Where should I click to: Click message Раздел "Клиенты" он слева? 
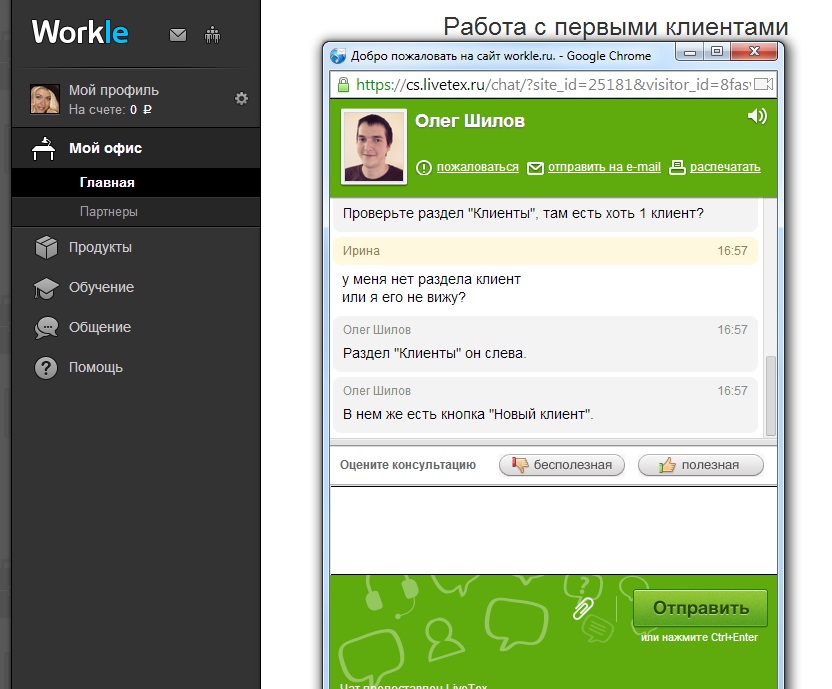point(435,353)
